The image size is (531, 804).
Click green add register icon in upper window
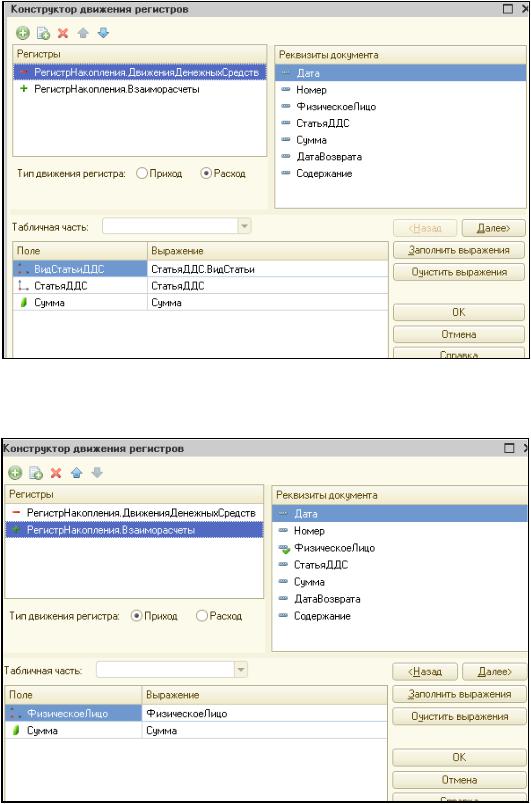[x=23, y=33]
